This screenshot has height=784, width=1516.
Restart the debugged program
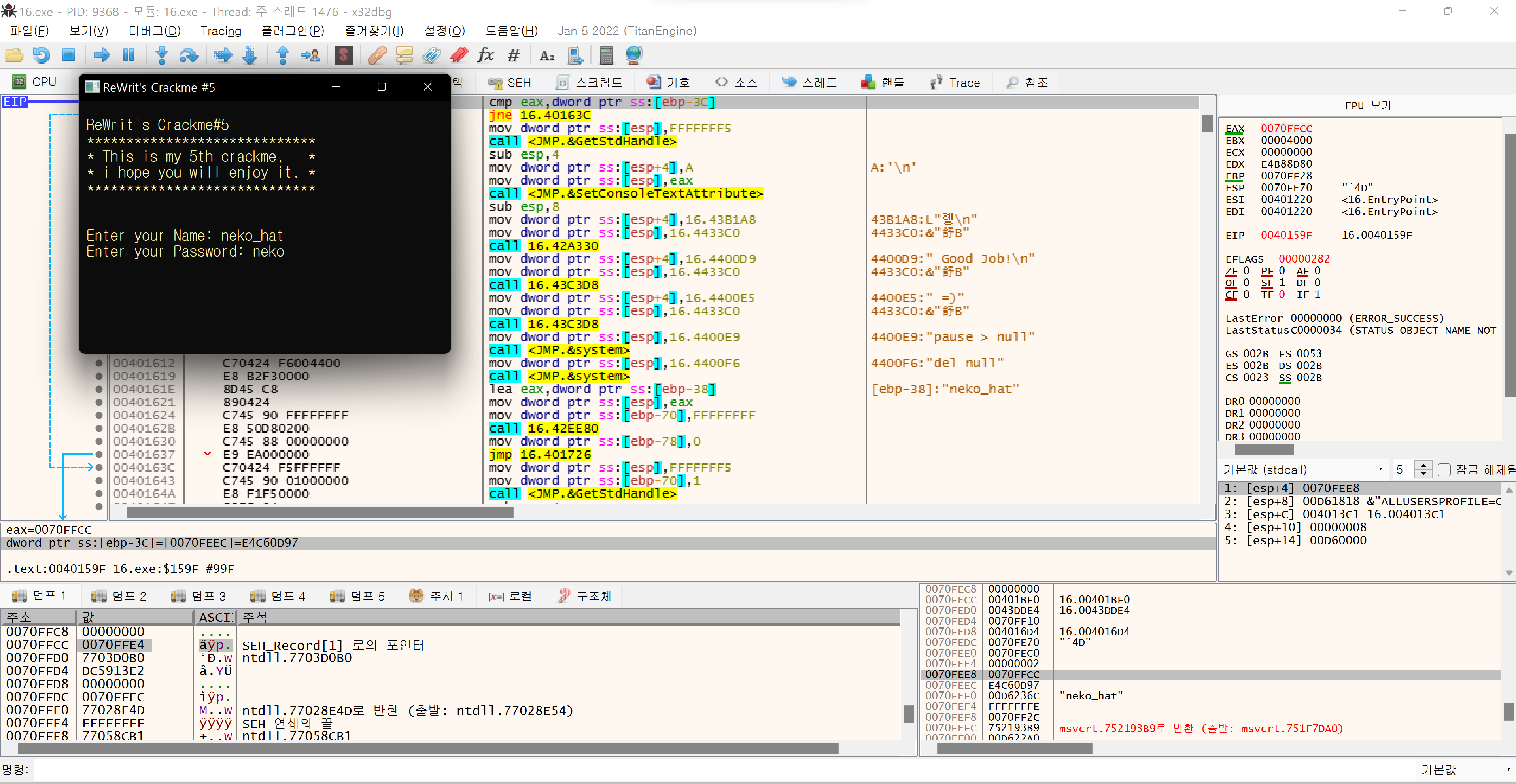point(41,55)
